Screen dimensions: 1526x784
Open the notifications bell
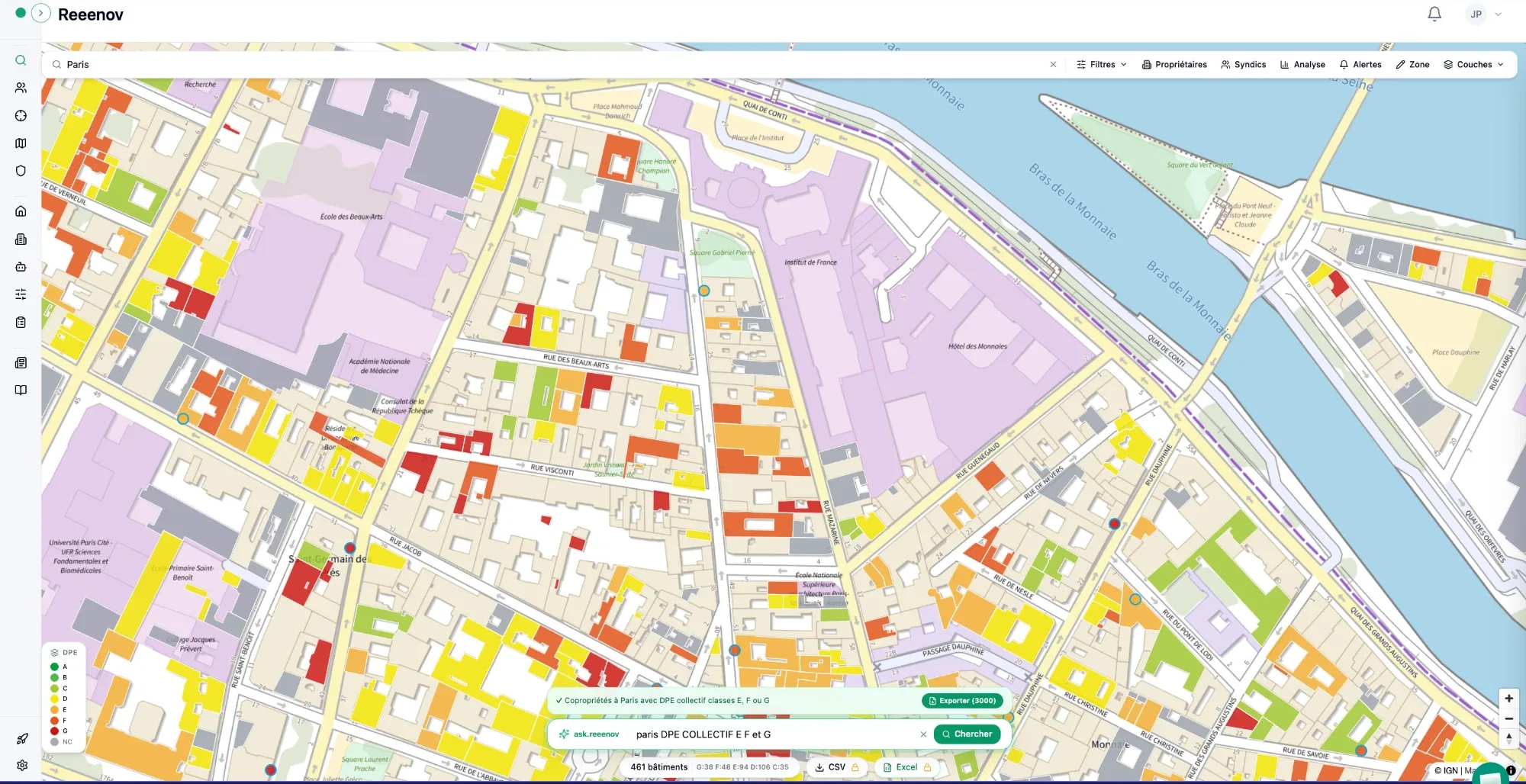(1434, 14)
